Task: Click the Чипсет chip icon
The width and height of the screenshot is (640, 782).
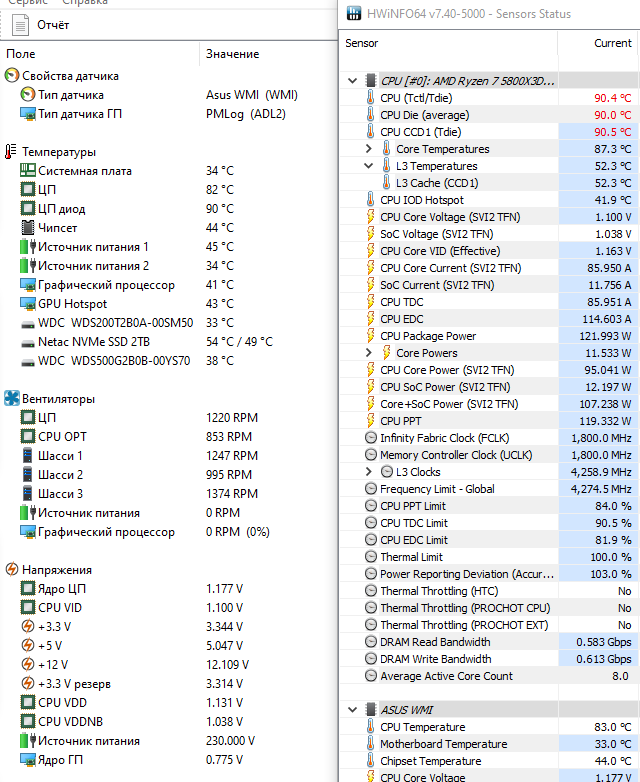Action: [28, 227]
